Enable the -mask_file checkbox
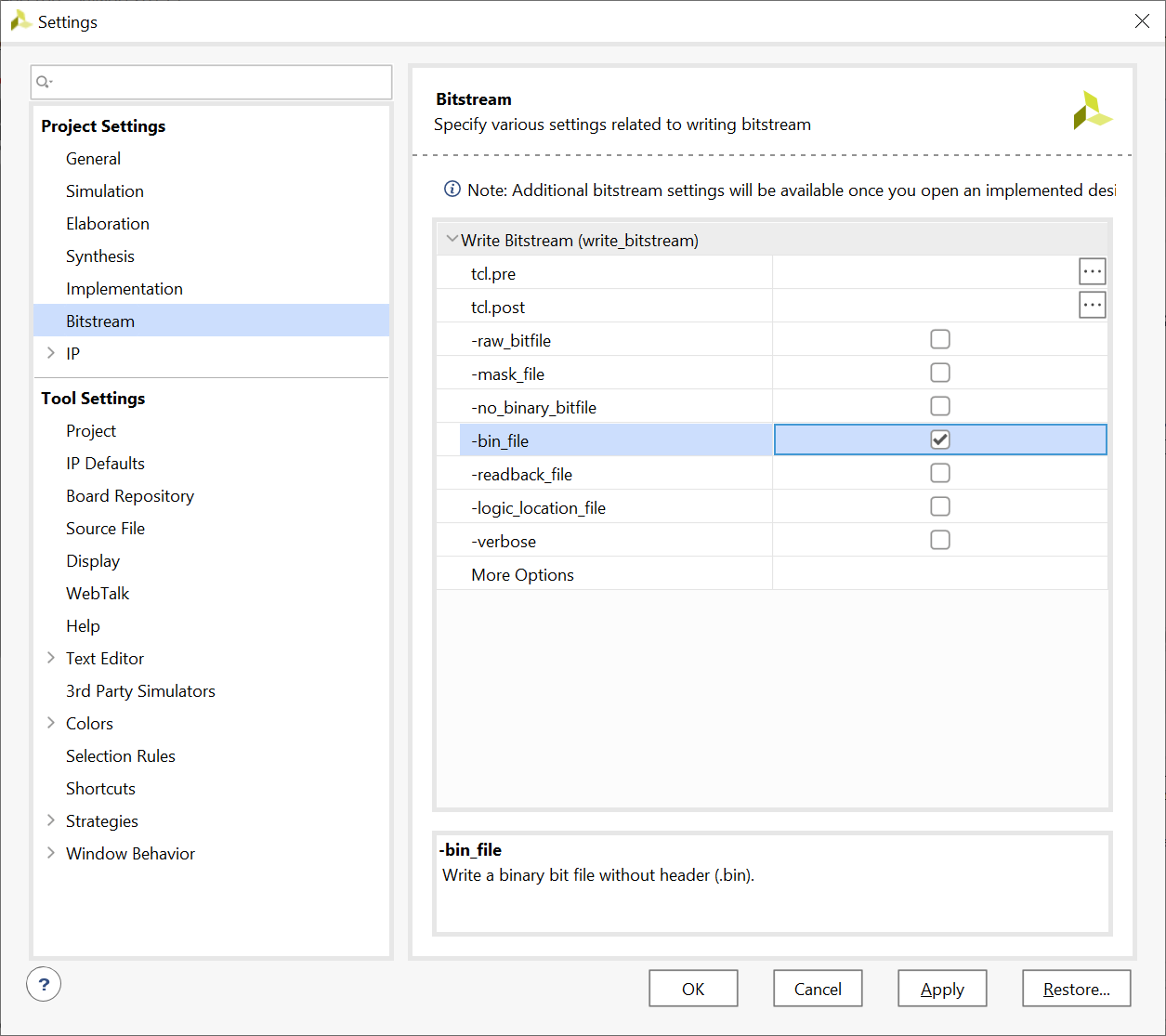1166x1036 pixels. pos(940,373)
